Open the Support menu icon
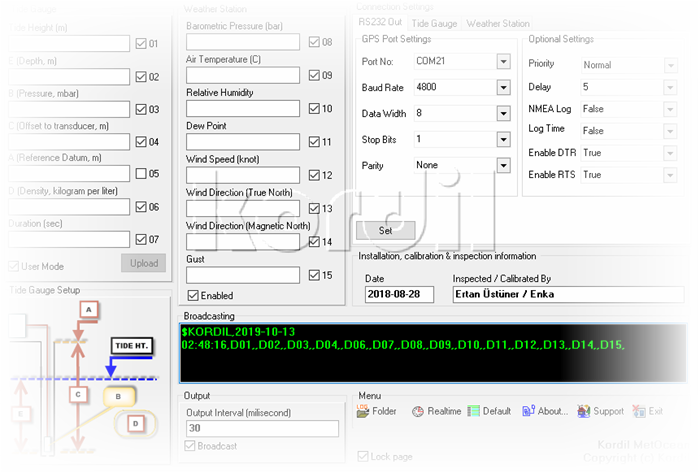The image size is (700, 473). [583, 411]
